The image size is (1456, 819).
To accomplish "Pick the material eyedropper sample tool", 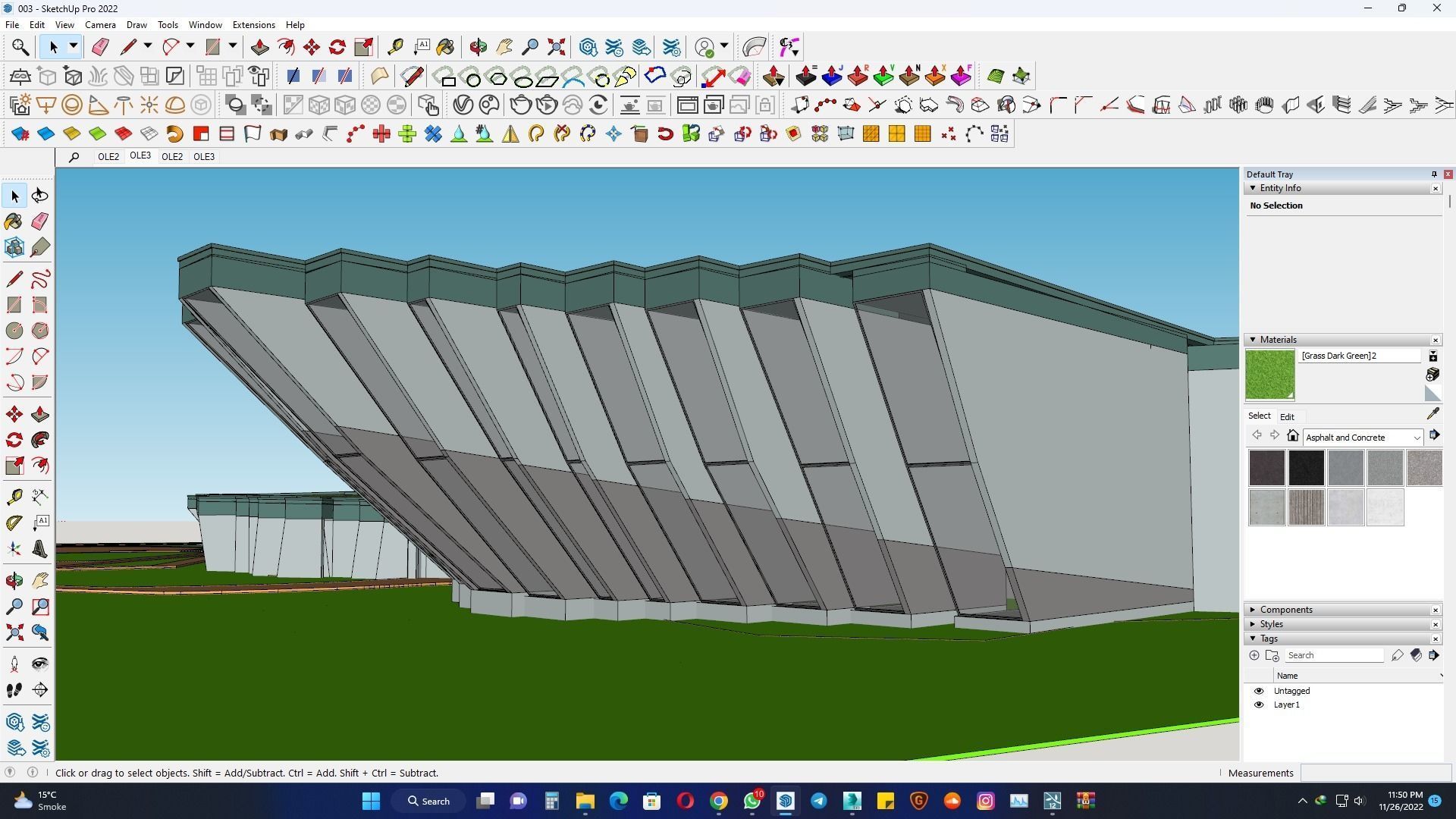I will click(1432, 413).
